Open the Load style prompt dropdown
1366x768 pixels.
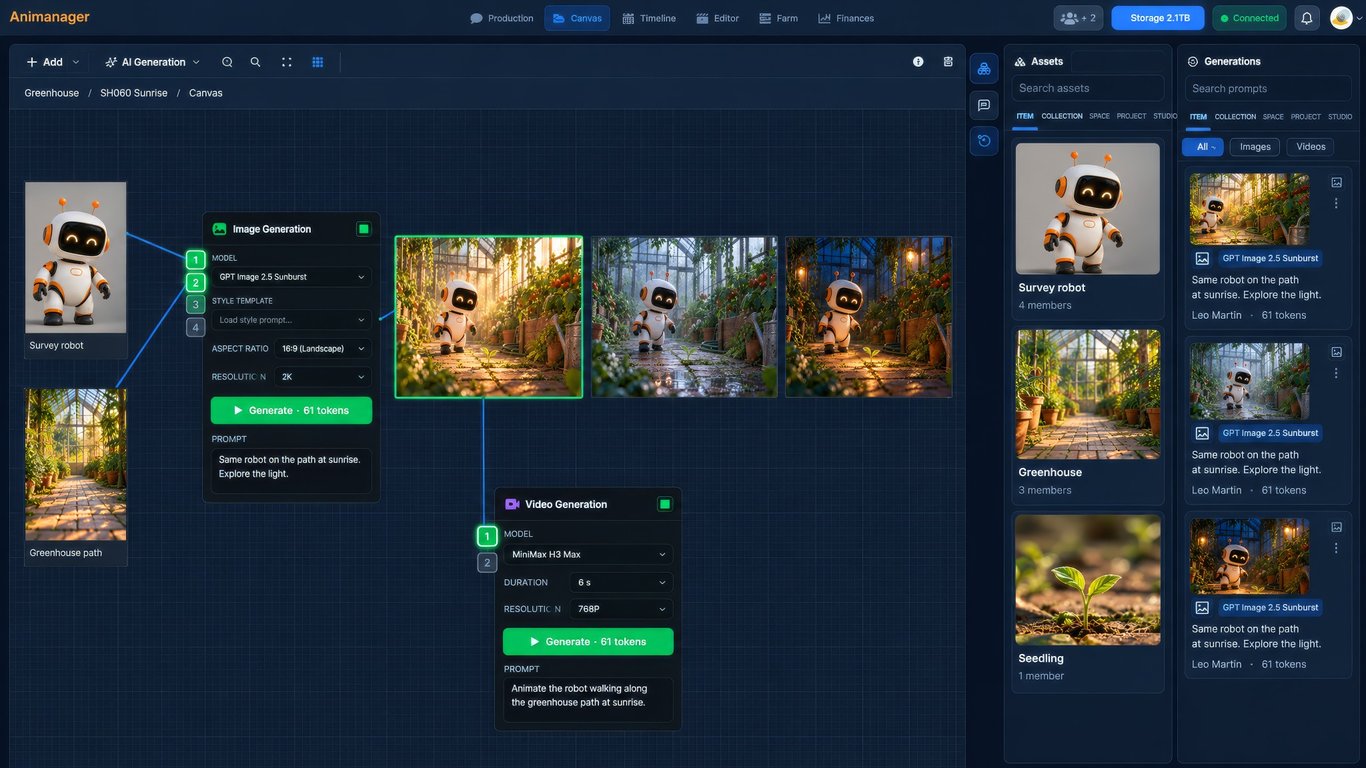(291, 320)
